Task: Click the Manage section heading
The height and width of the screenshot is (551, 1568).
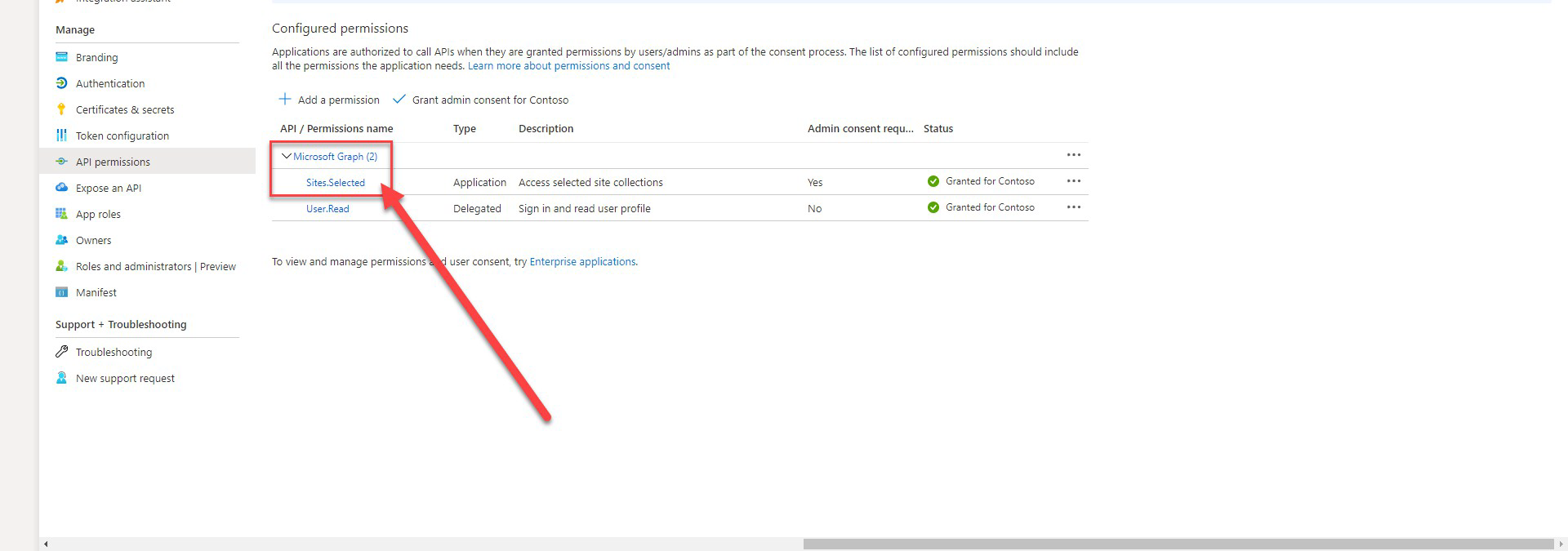Action: coord(75,29)
